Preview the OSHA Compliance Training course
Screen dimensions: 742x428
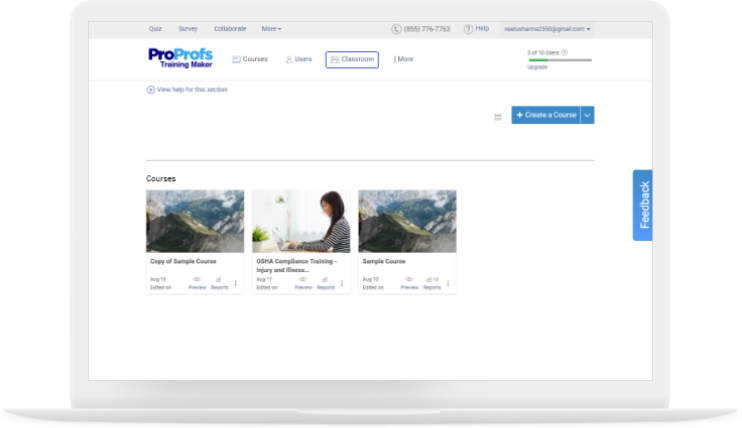303,283
